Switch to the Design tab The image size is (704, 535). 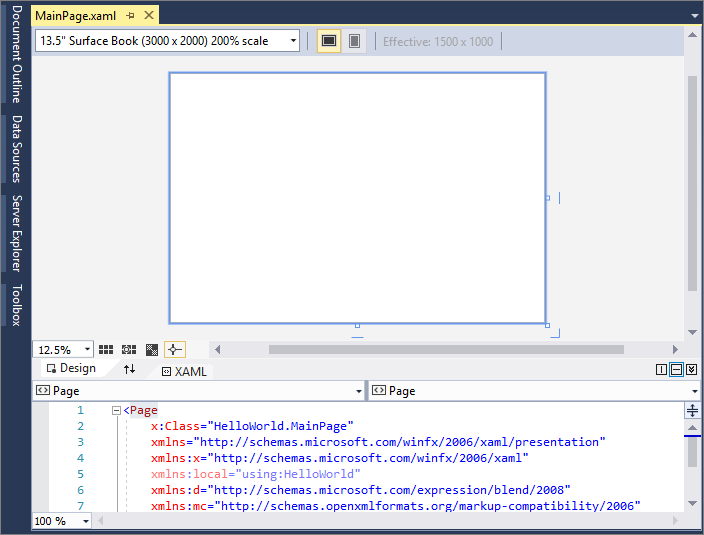click(71, 369)
